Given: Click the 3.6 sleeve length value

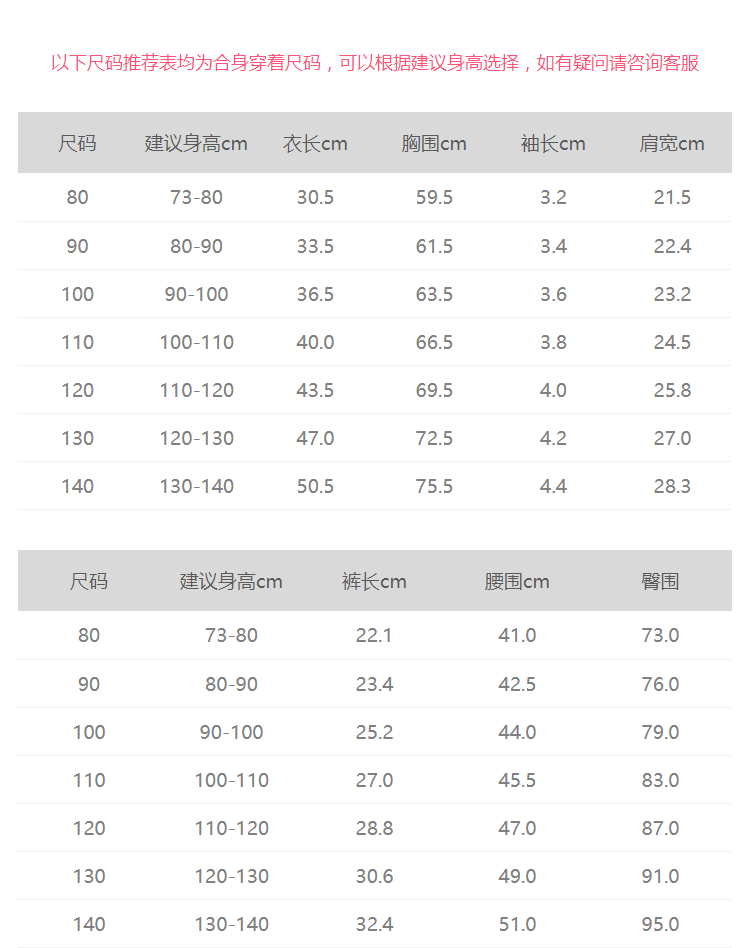Looking at the screenshot, I should click(553, 294).
